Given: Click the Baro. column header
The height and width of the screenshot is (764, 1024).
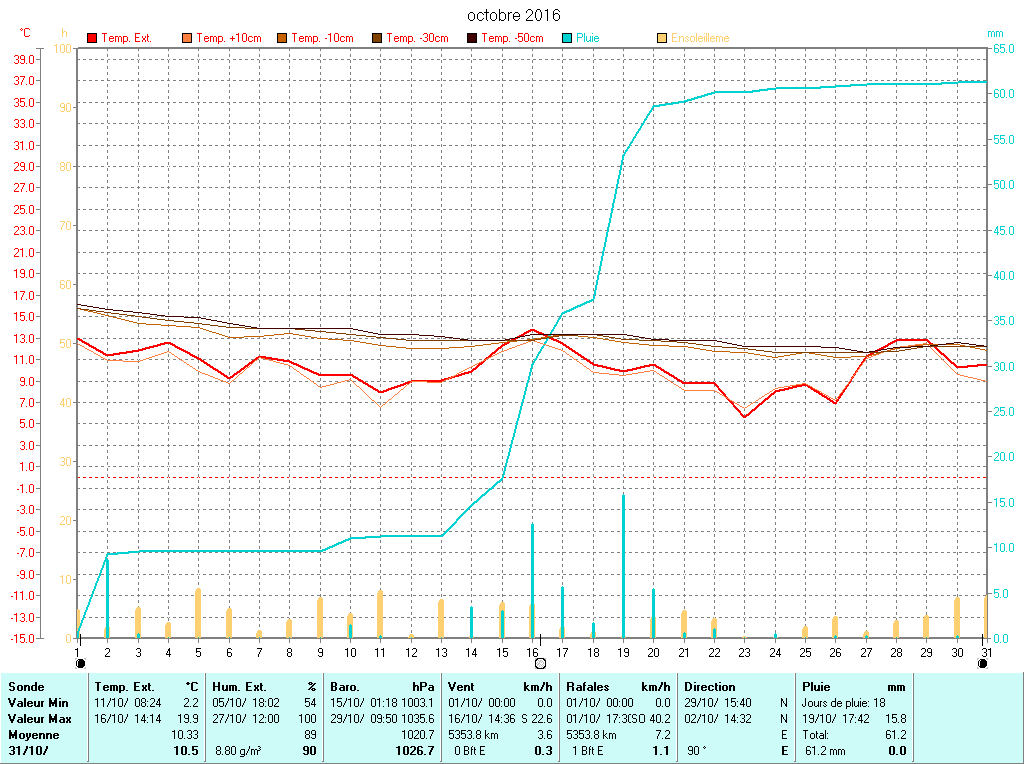Looking at the screenshot, I should coord(345,687).
